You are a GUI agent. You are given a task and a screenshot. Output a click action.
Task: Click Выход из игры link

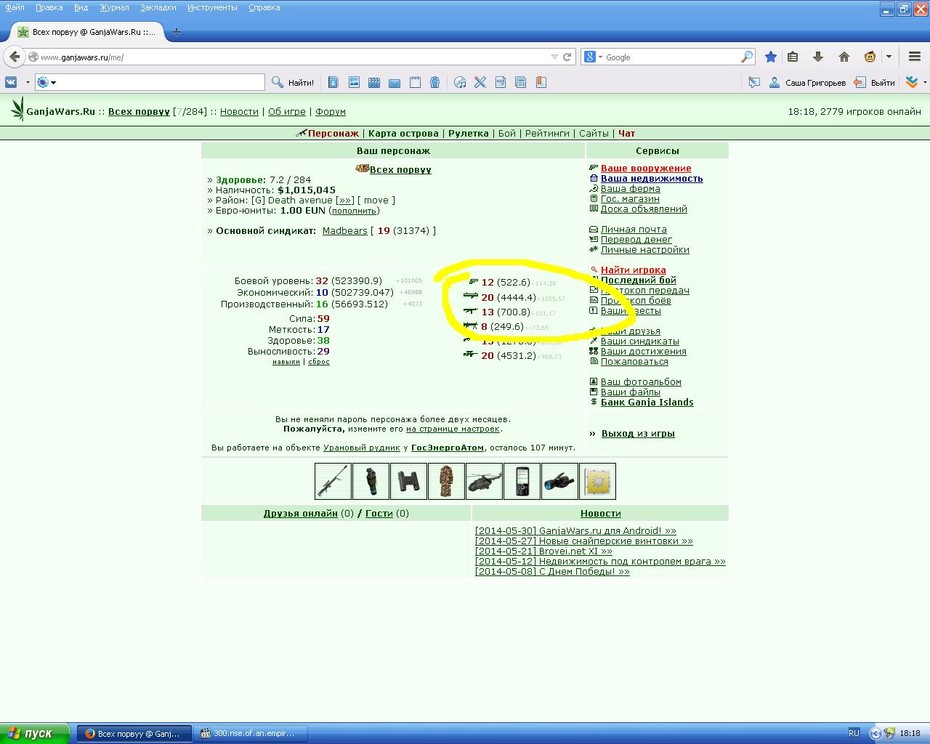638,434
